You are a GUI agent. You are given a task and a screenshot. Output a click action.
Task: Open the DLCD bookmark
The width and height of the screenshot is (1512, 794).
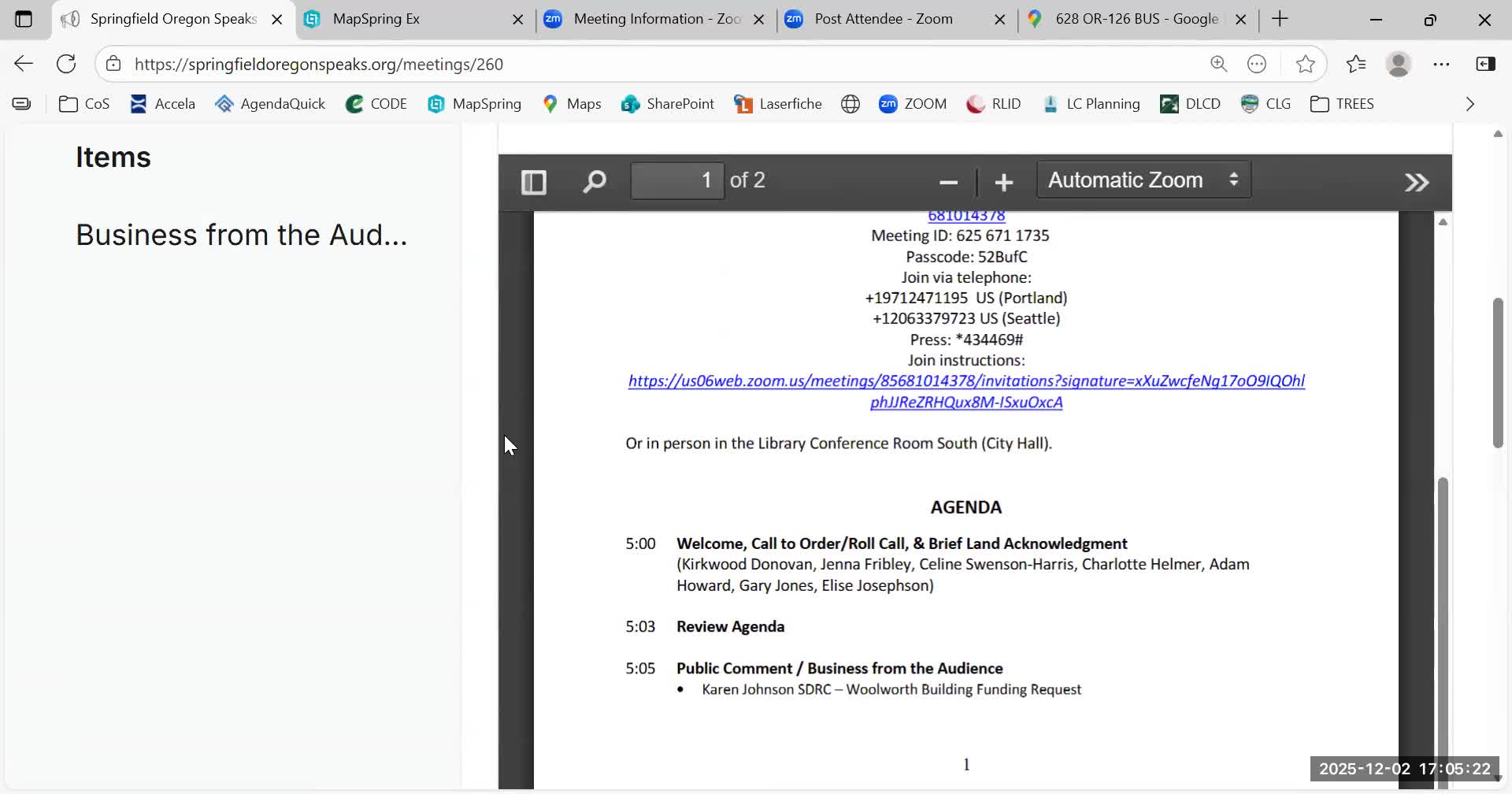1190,104
